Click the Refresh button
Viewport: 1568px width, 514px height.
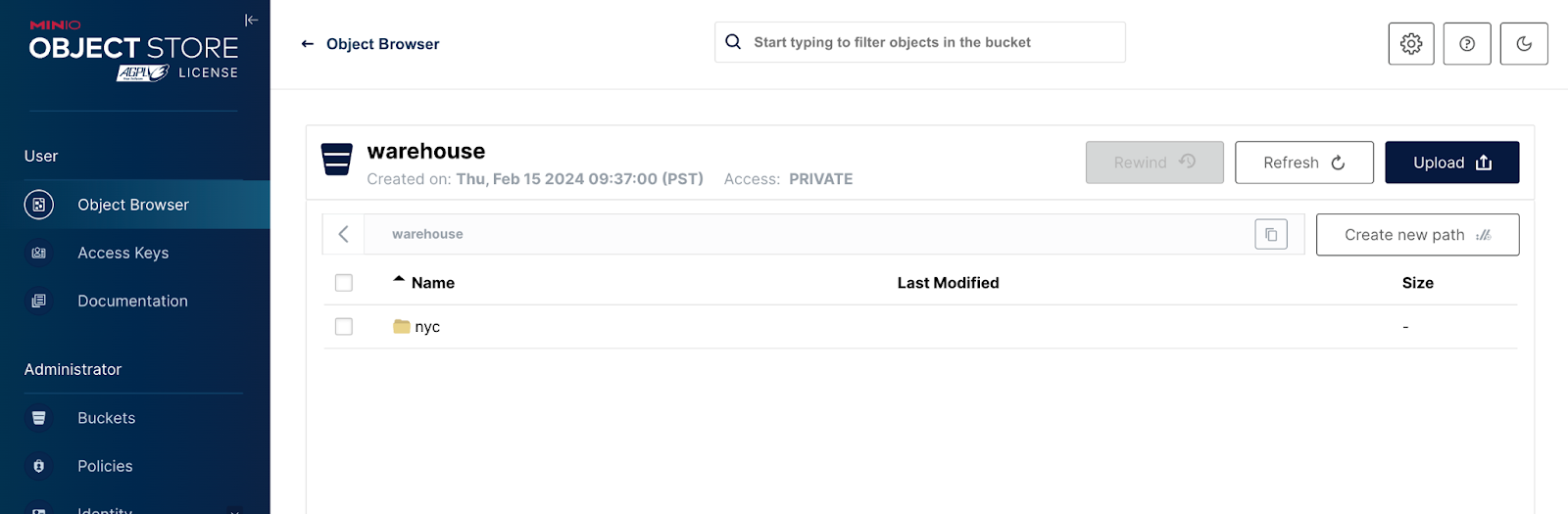[x=1303, y=163]
